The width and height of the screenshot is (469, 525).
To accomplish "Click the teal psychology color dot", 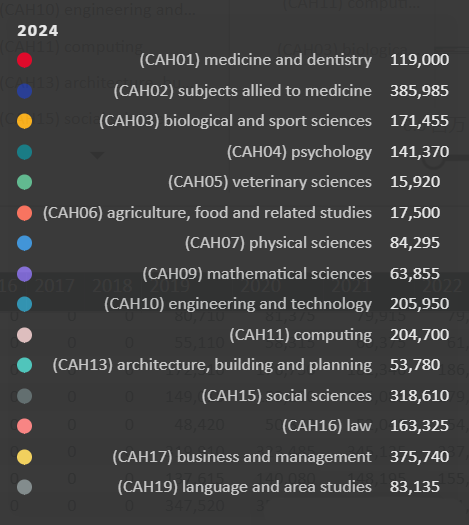I will pos(24,152).
